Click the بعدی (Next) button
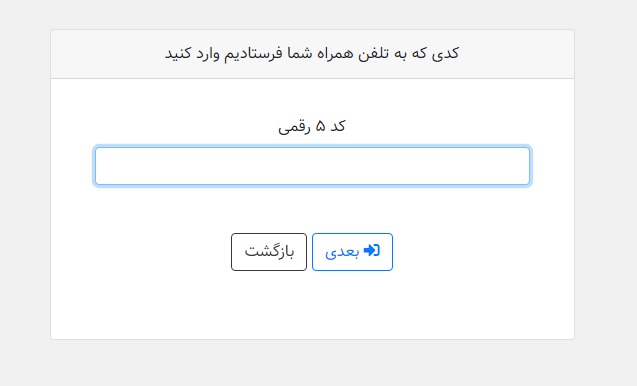This screenshot has width=637, height=386. 352,252
